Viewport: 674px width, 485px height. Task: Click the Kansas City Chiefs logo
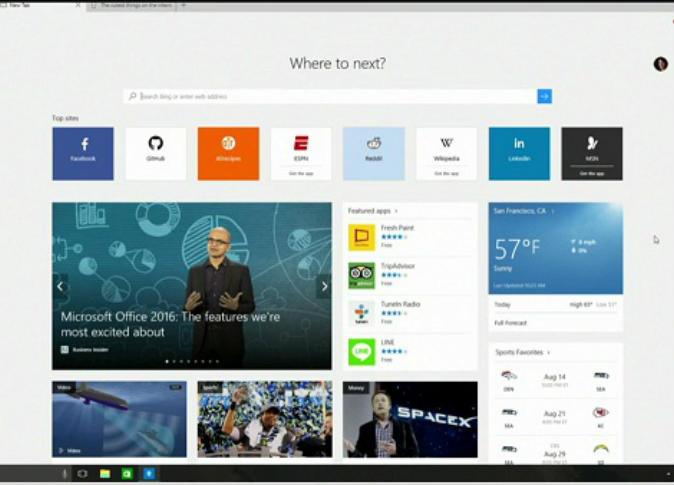[x=600, y=413]
